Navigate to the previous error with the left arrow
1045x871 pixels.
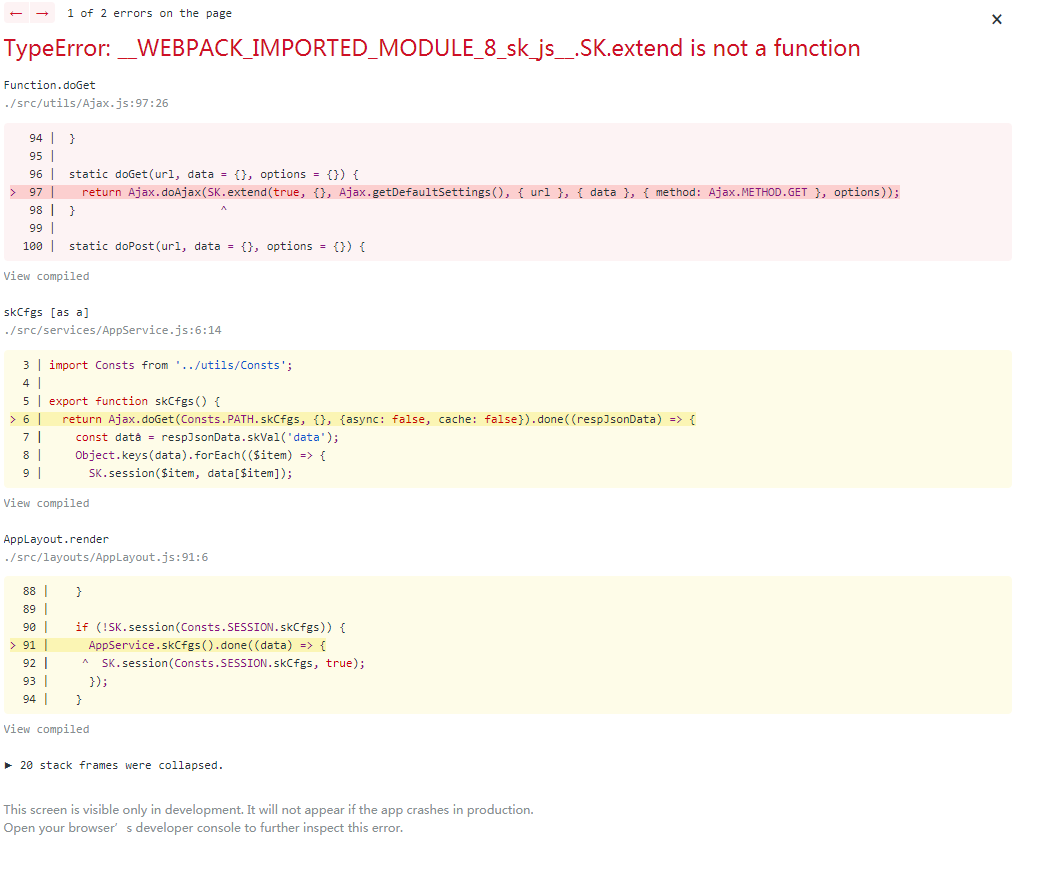pos(14,13)
